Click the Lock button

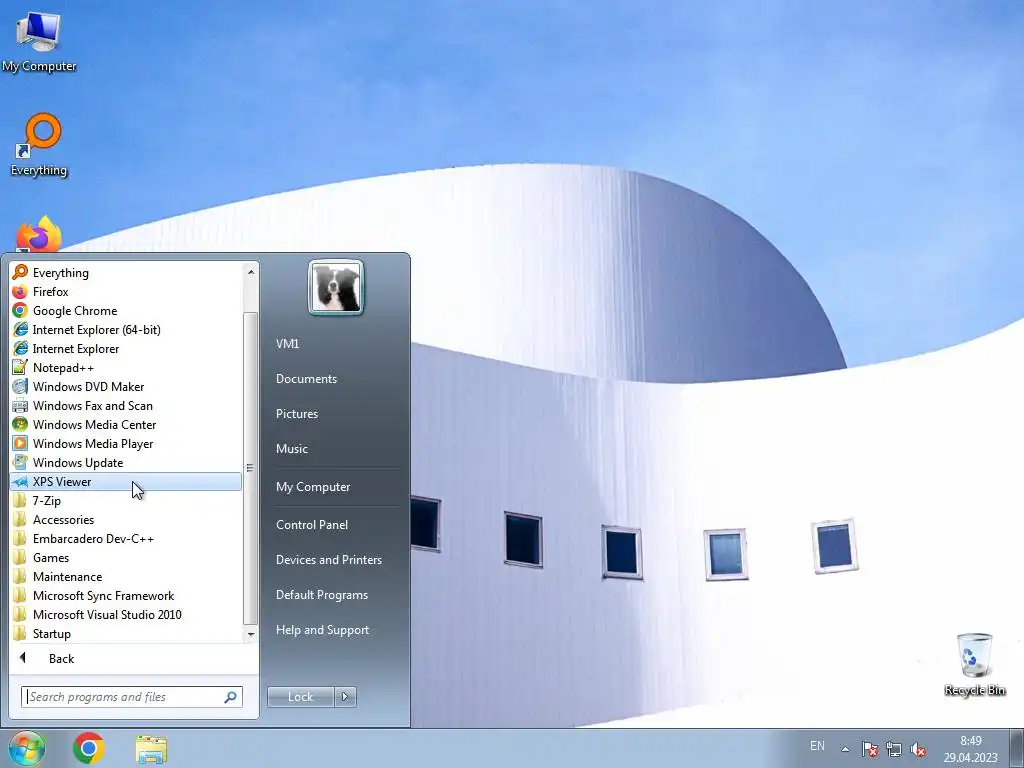(301, 697)
